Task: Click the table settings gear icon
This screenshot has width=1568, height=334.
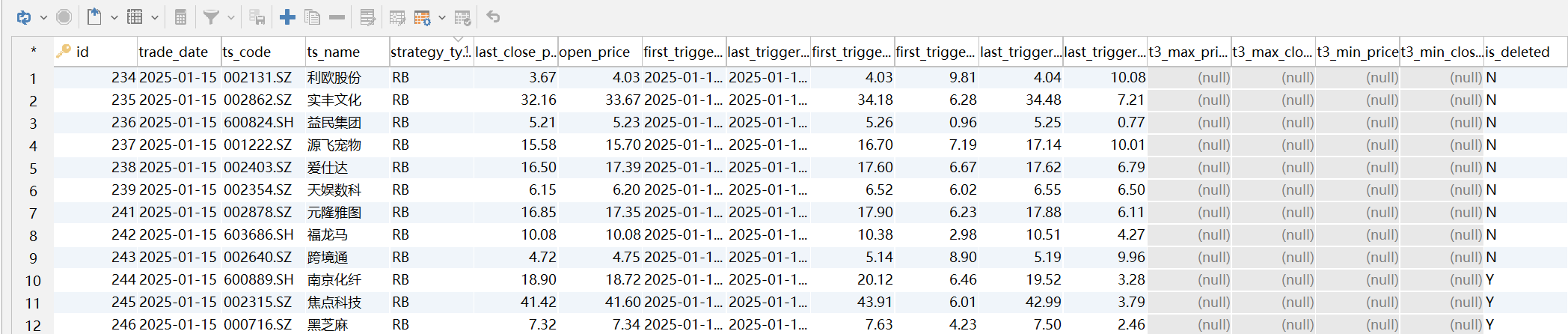Action: 423,16
